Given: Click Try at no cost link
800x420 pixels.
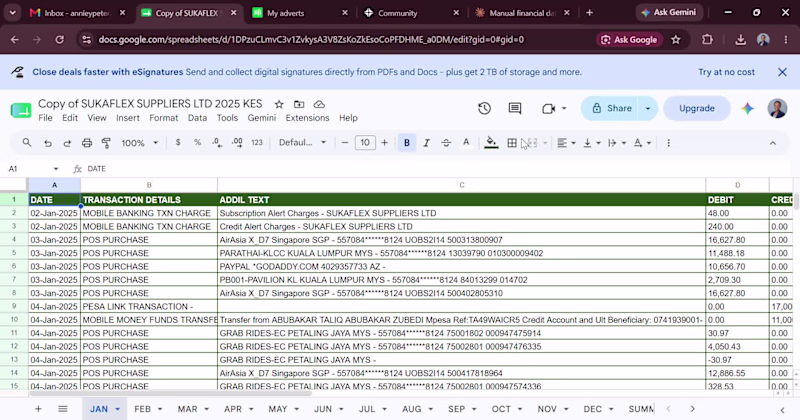Looking at the screenshot, I should pyautogui.click(x=726, y=72).
